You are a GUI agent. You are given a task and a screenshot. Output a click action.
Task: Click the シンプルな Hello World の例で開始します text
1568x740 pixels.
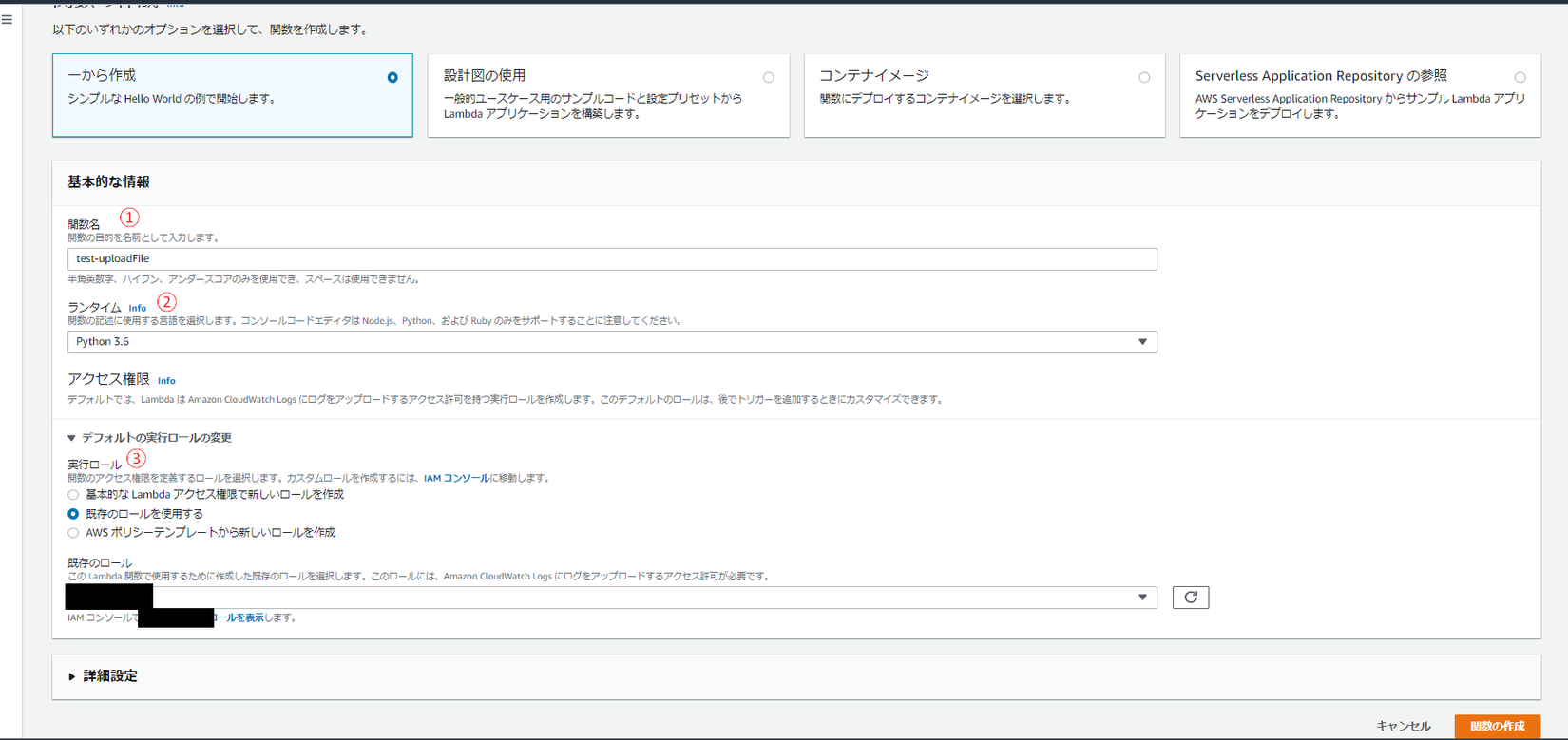tap(172, 99)
